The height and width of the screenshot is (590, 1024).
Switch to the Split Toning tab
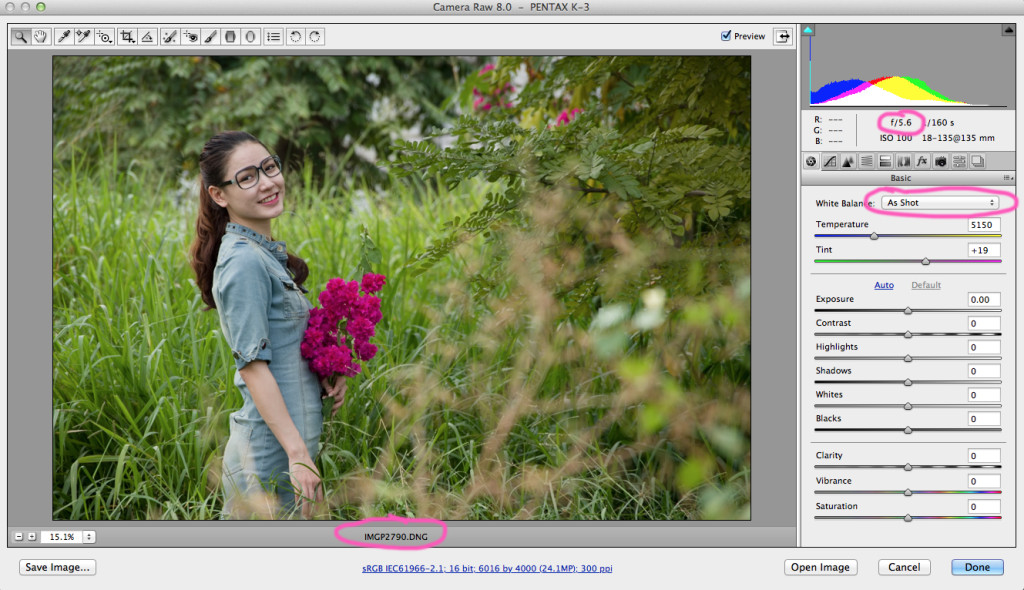pos(885,161)
